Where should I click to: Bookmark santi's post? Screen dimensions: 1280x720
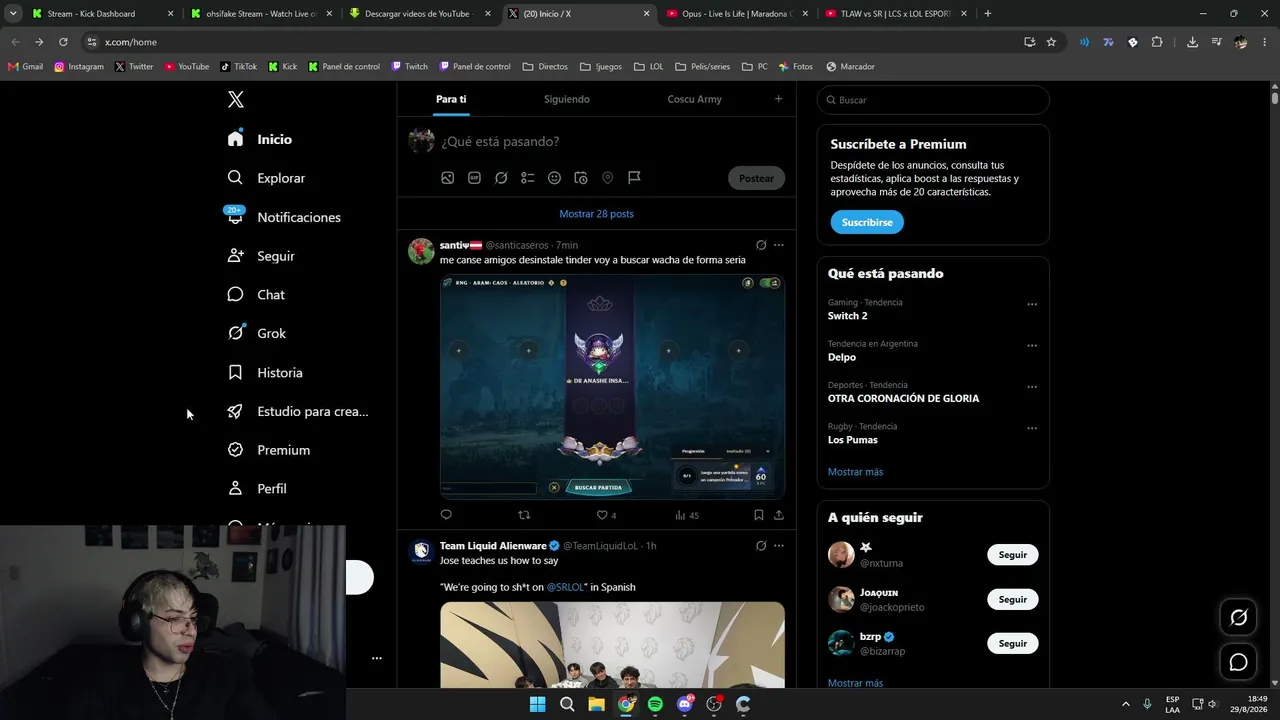click(759, 515)
